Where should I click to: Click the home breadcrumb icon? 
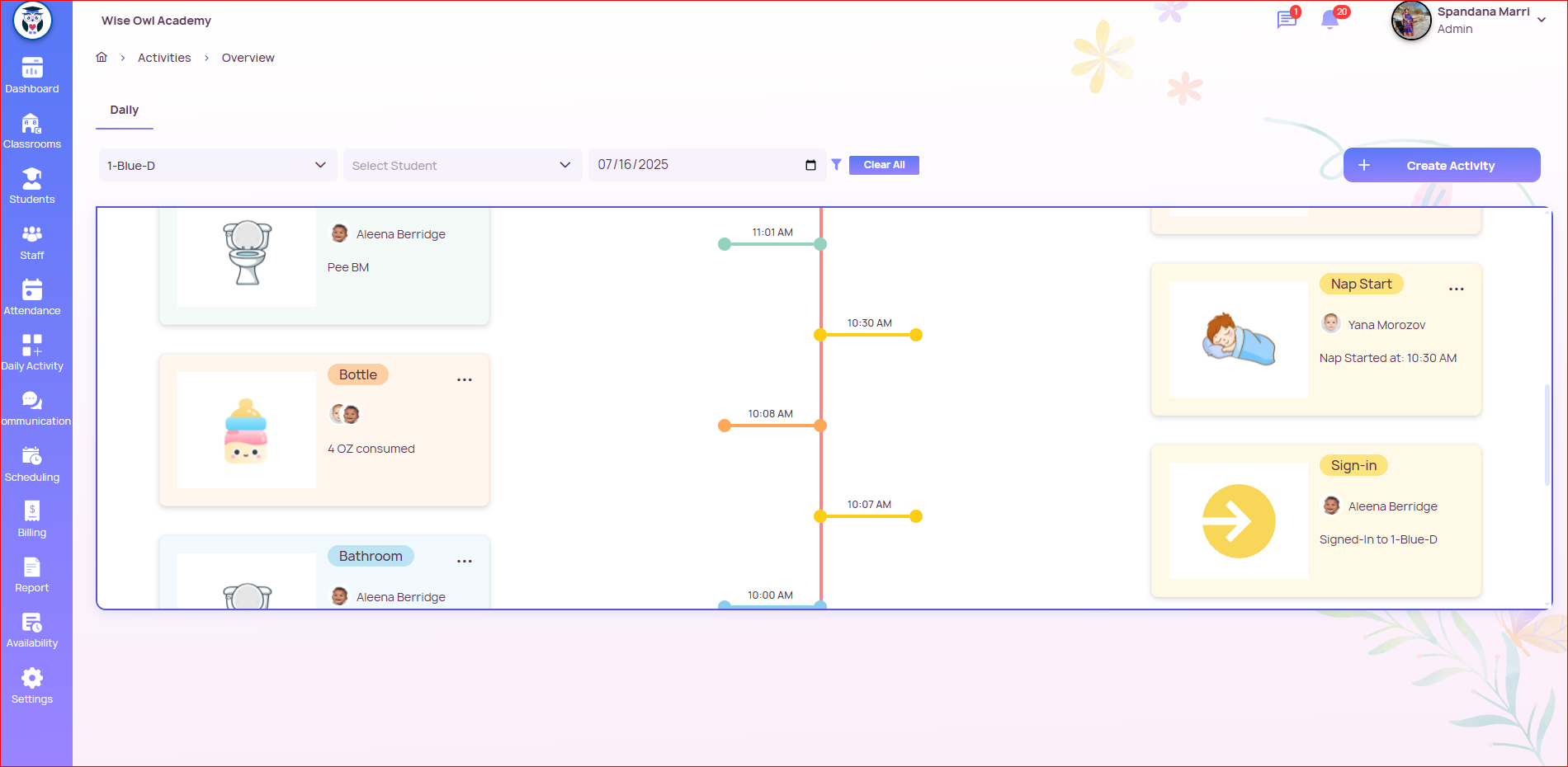[102, 58]
